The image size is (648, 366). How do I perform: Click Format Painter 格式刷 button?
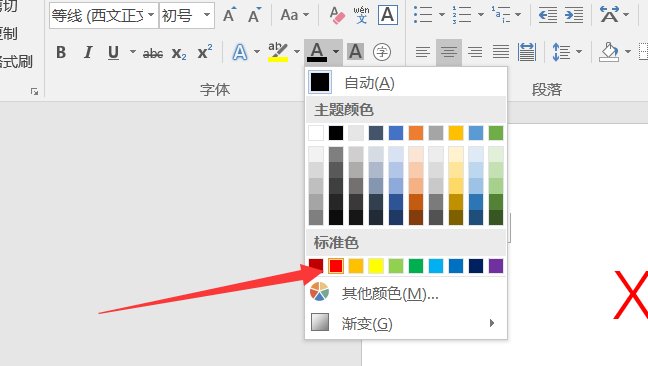[17, 62]
